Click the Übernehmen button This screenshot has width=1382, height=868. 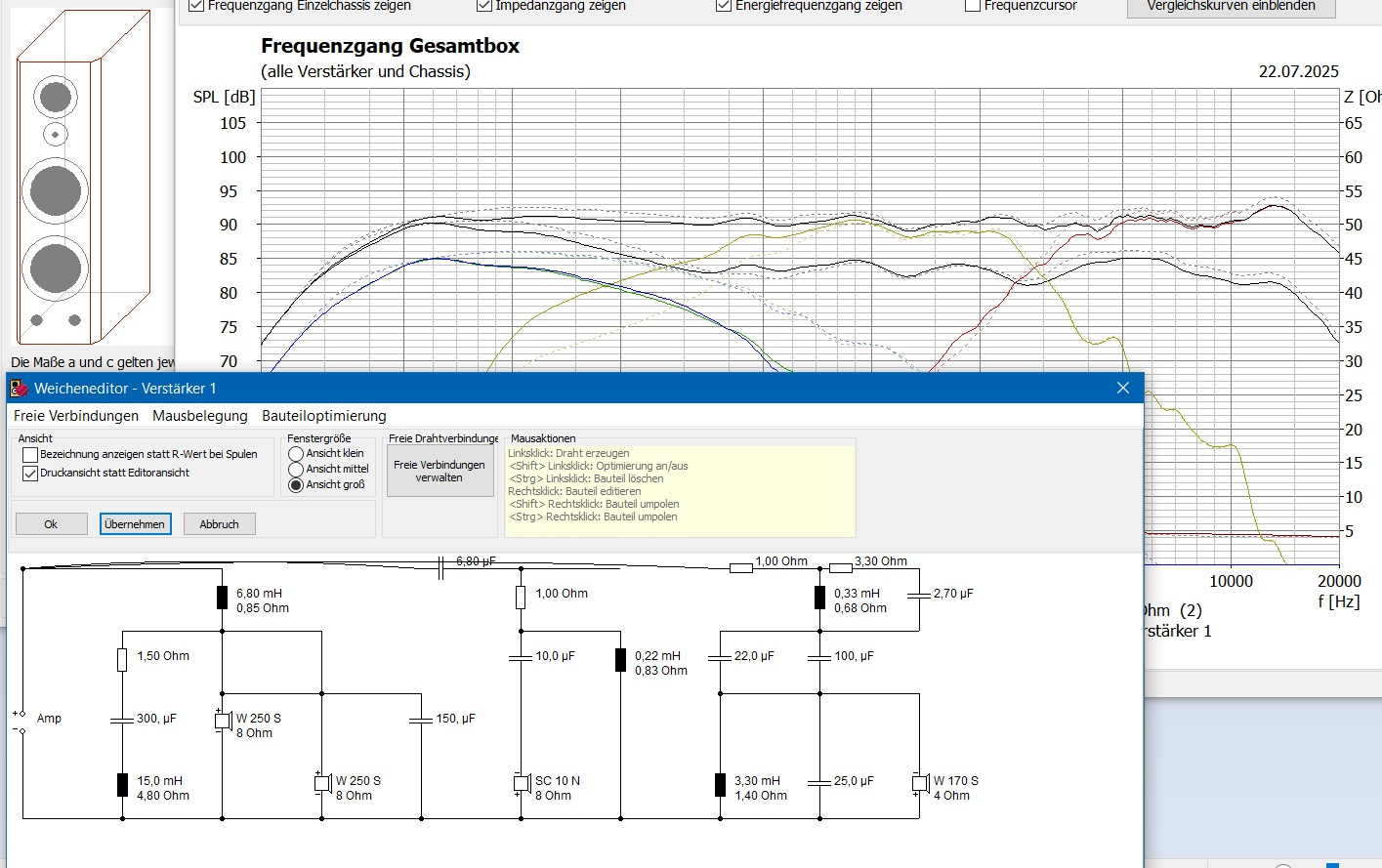(x=135, y=524)
